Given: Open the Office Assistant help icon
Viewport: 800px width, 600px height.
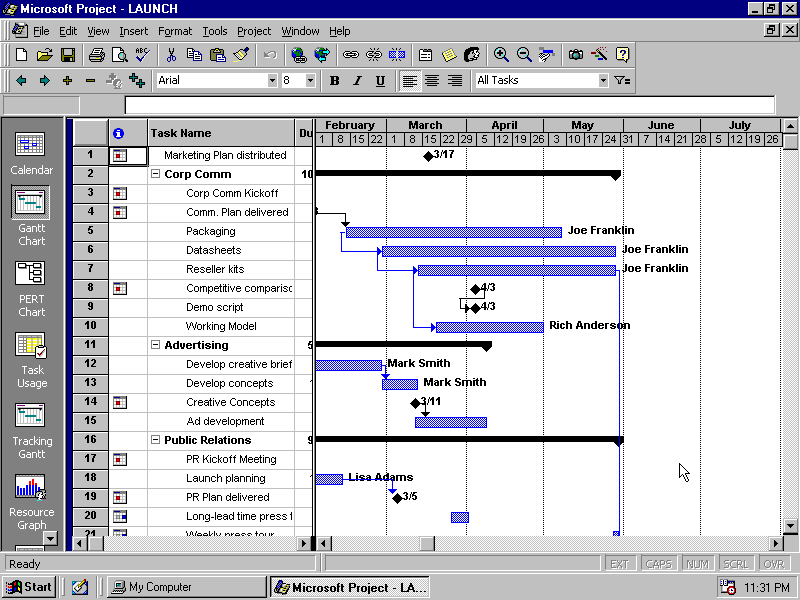Looking at the screenshot, I should 622,55.
